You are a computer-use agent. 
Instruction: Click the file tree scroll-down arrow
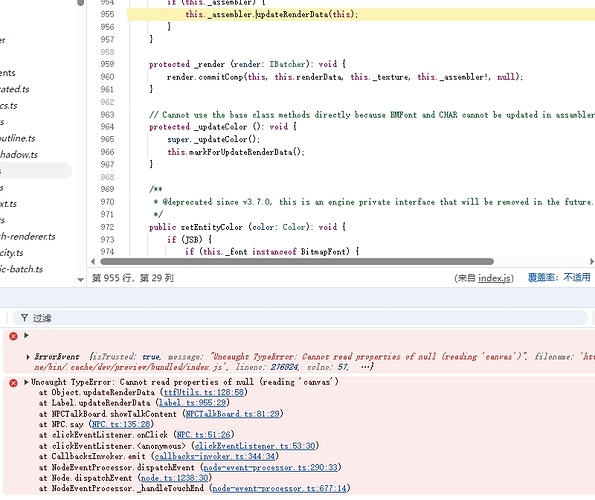[x=80, y=280]
